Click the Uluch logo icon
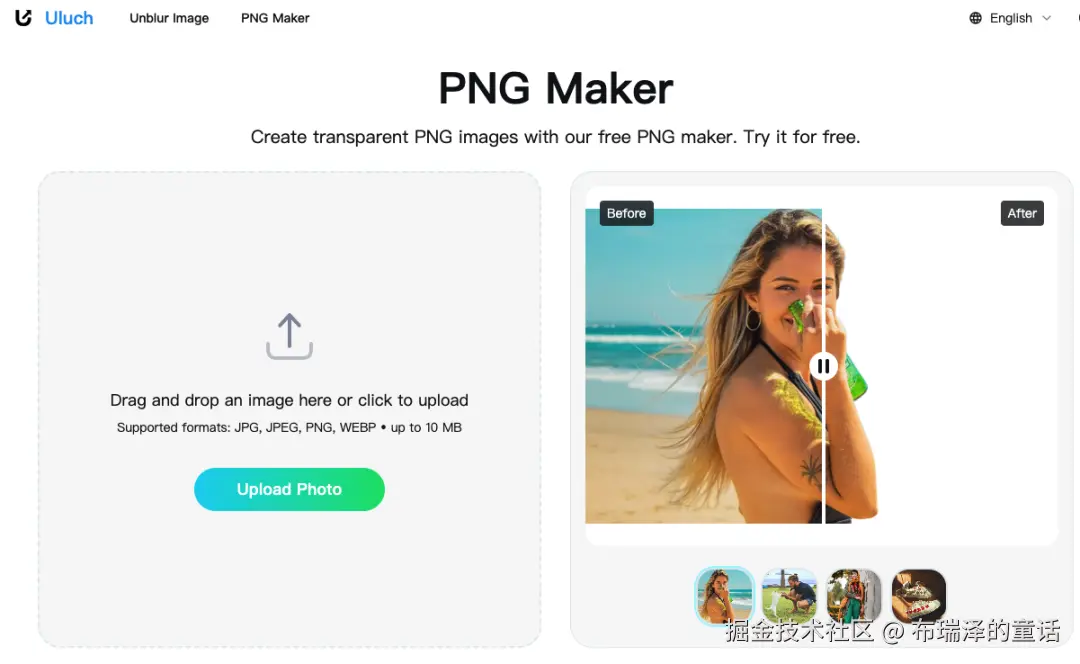The height and width of the screenshot is (664, 1080). [23, 18]
